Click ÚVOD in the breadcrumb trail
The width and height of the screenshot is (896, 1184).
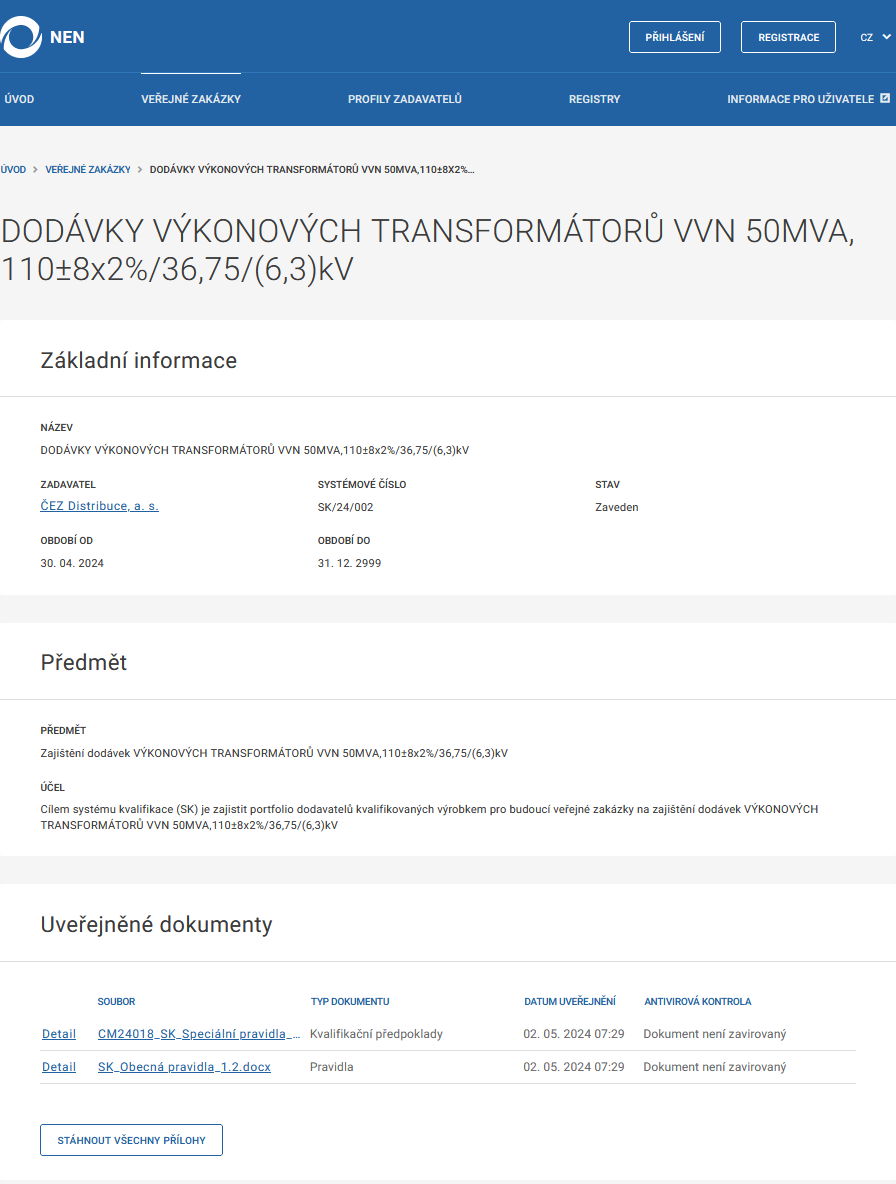(x=13, y=169)
